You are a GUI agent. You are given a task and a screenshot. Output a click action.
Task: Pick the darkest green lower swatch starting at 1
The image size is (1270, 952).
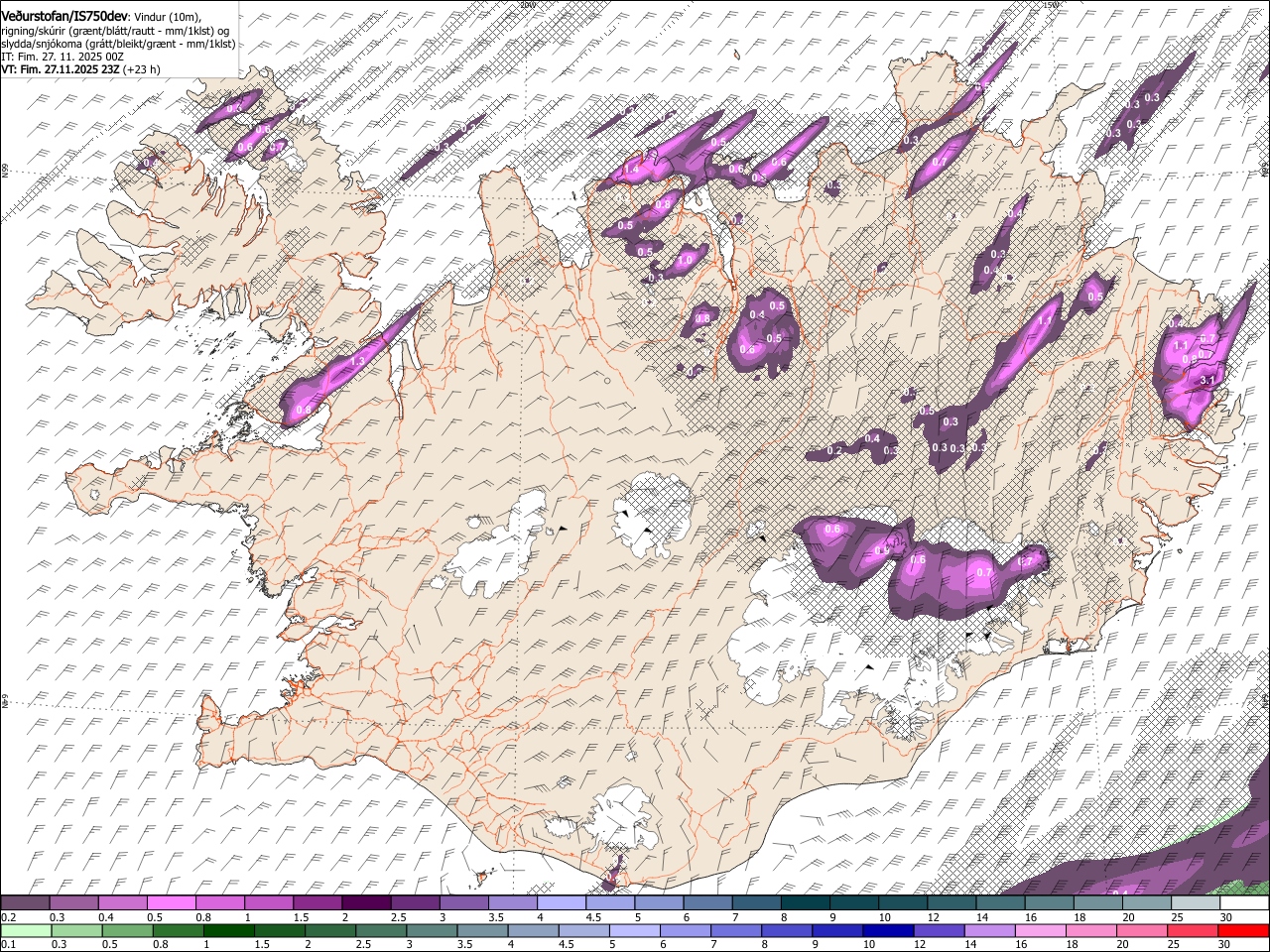point(228,931)
